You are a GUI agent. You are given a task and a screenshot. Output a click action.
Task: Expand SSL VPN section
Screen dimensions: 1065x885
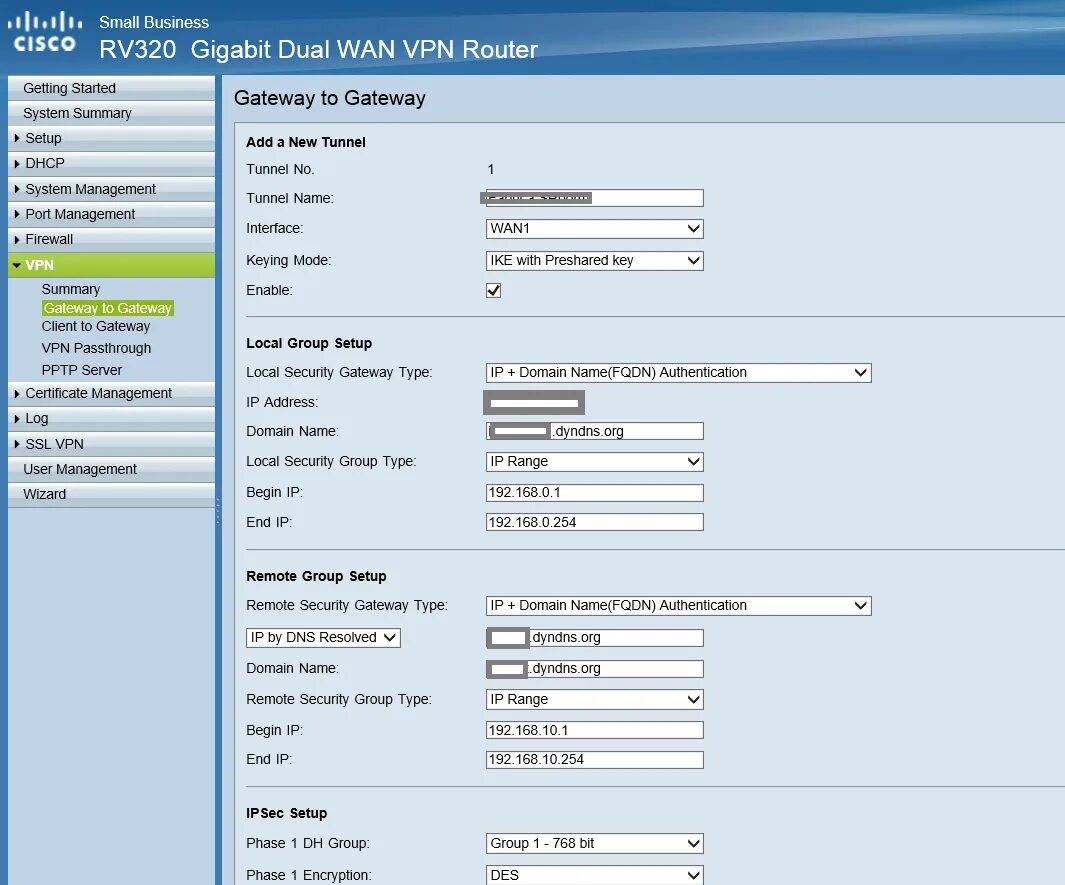coord(111,444)
